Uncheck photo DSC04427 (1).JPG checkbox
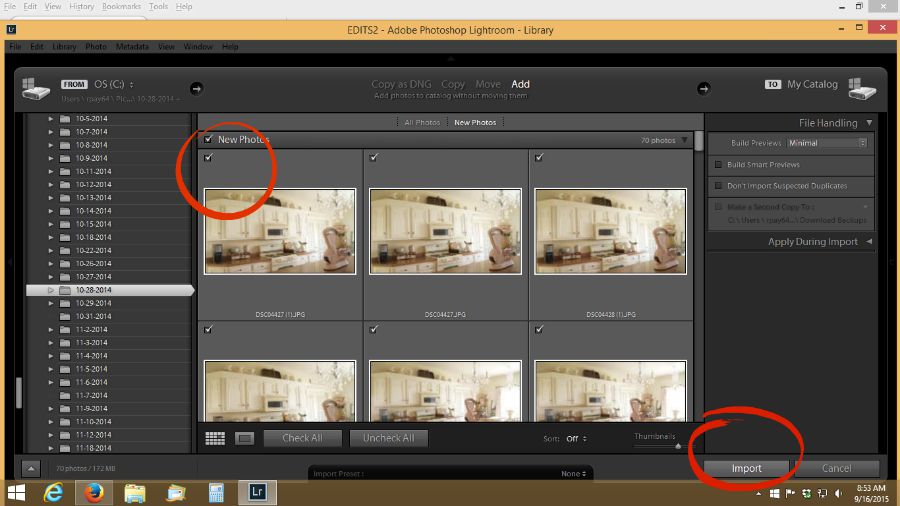The image size is (900, 506). (208, 157)
